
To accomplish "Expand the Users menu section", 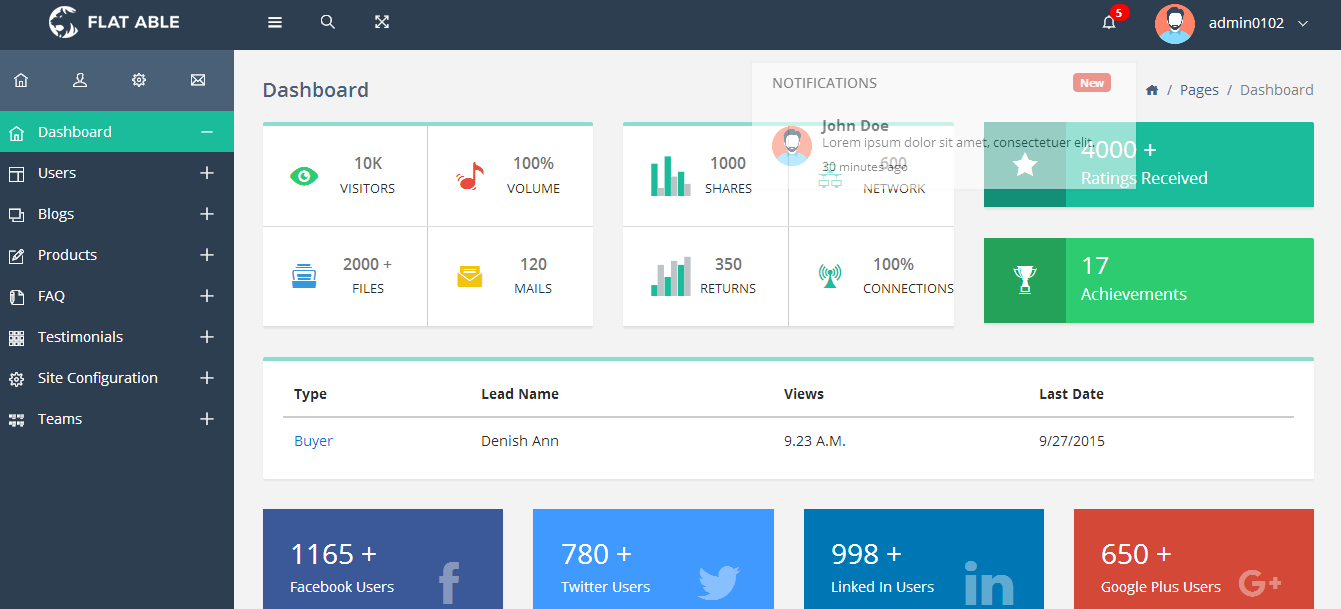I will pos(207,173).
